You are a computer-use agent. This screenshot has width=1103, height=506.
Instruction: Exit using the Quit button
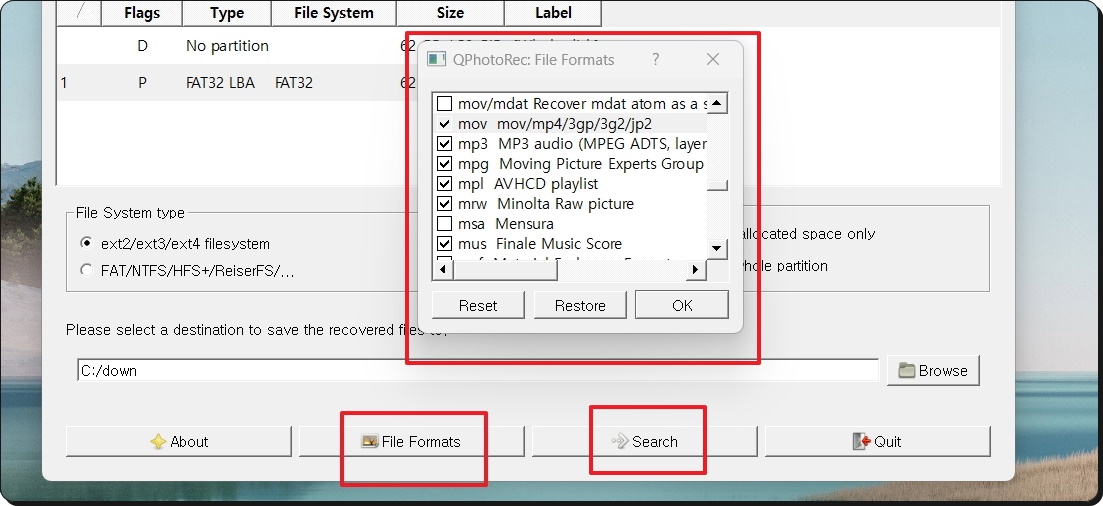coord(878,441)
